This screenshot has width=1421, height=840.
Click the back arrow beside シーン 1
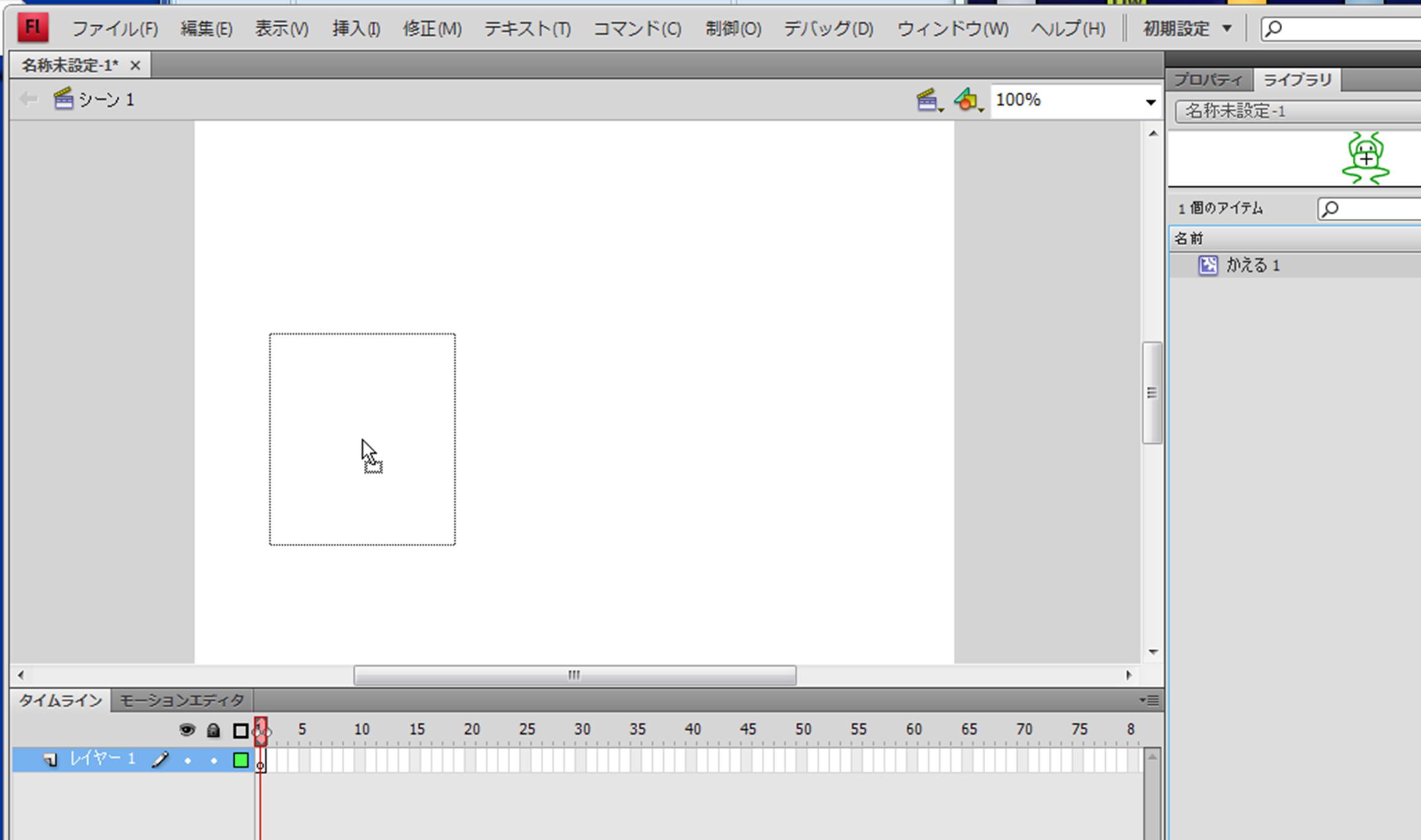(28, 99)
